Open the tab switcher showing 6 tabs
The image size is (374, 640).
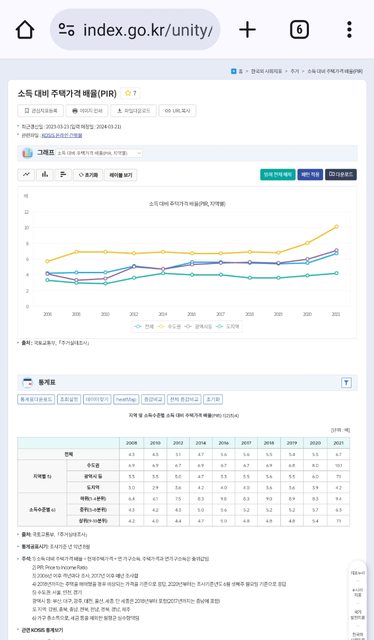299,30
